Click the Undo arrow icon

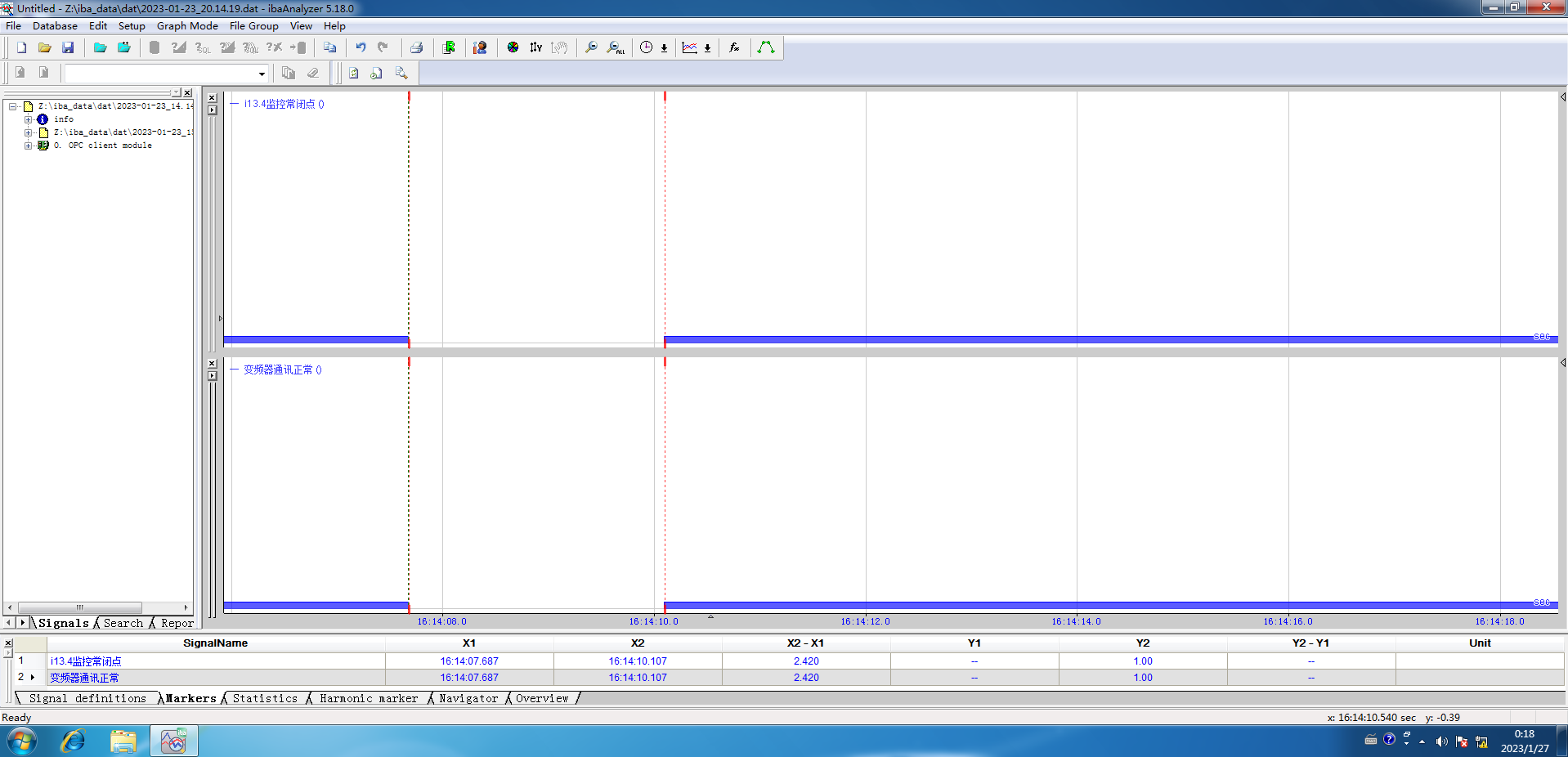tap(361, 48)
